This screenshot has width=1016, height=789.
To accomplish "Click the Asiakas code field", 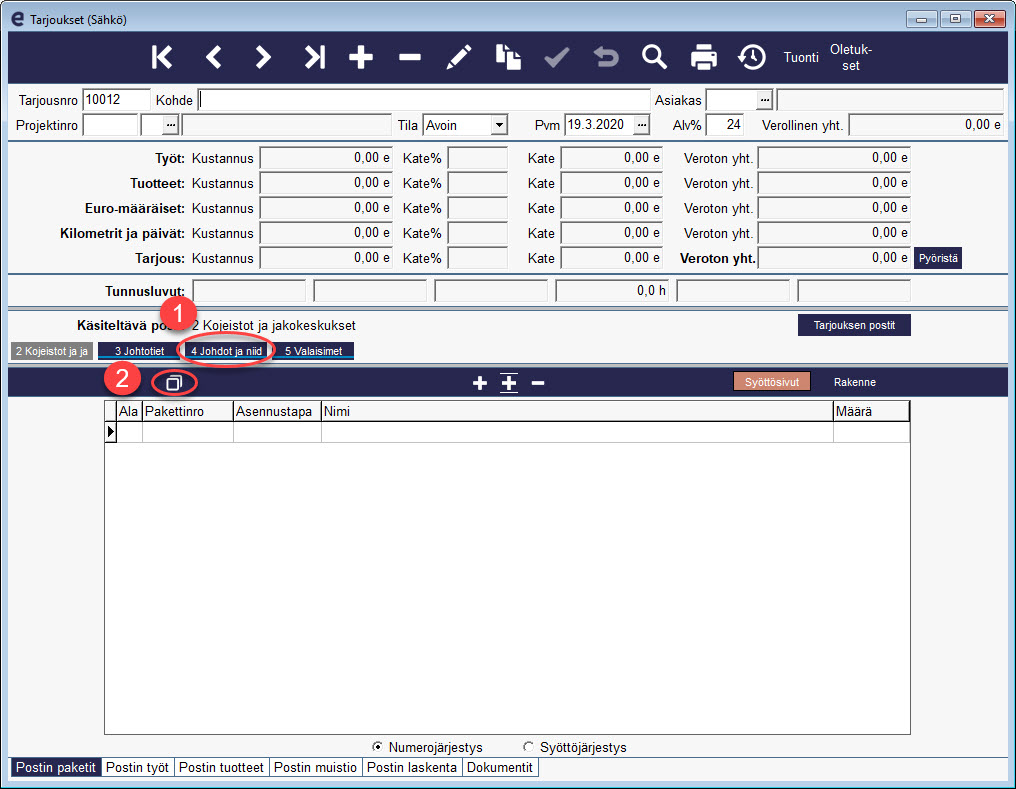I will (x=732, y=100).
